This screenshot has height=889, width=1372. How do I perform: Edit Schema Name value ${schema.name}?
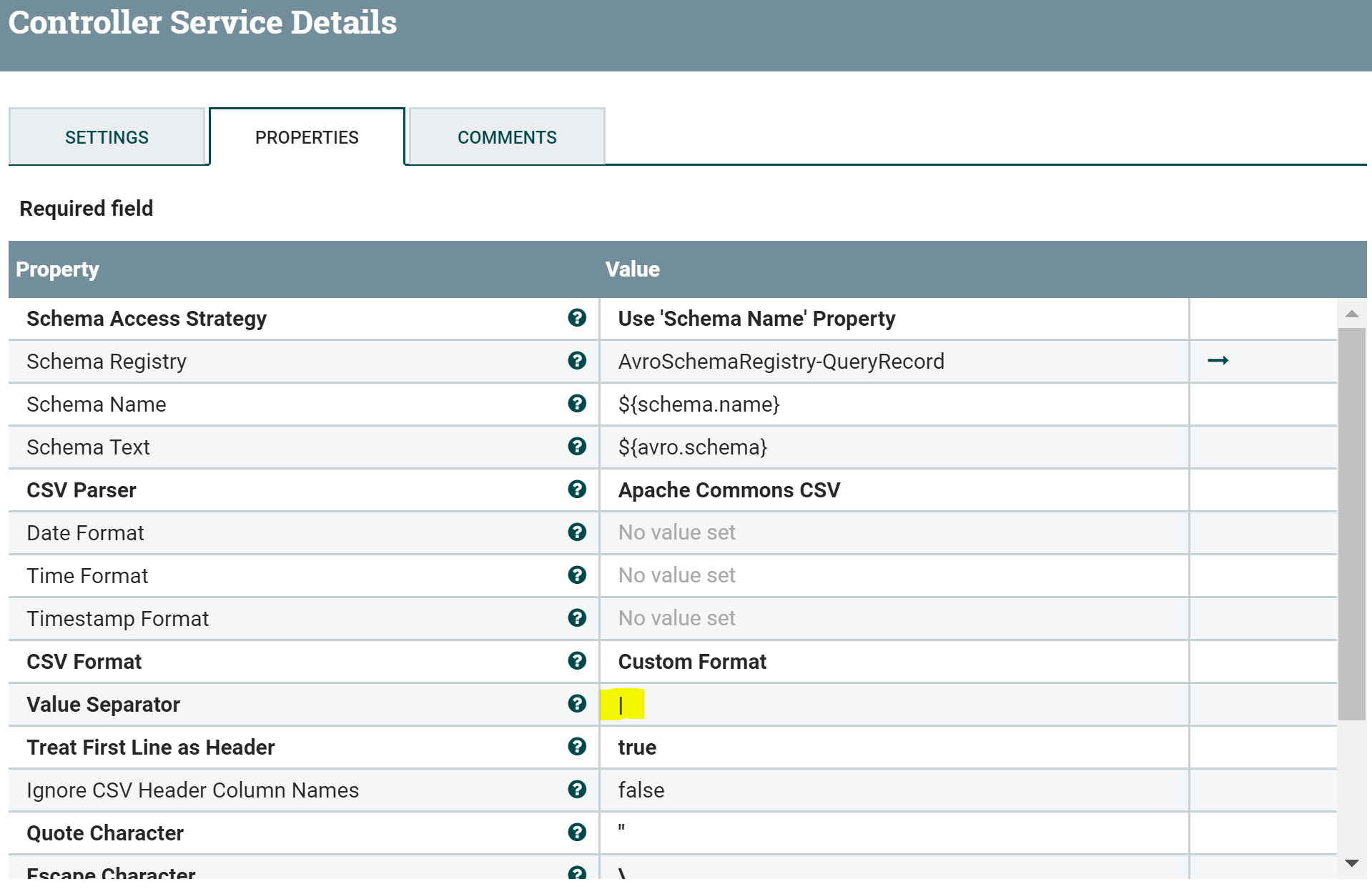tap(699, 404)
